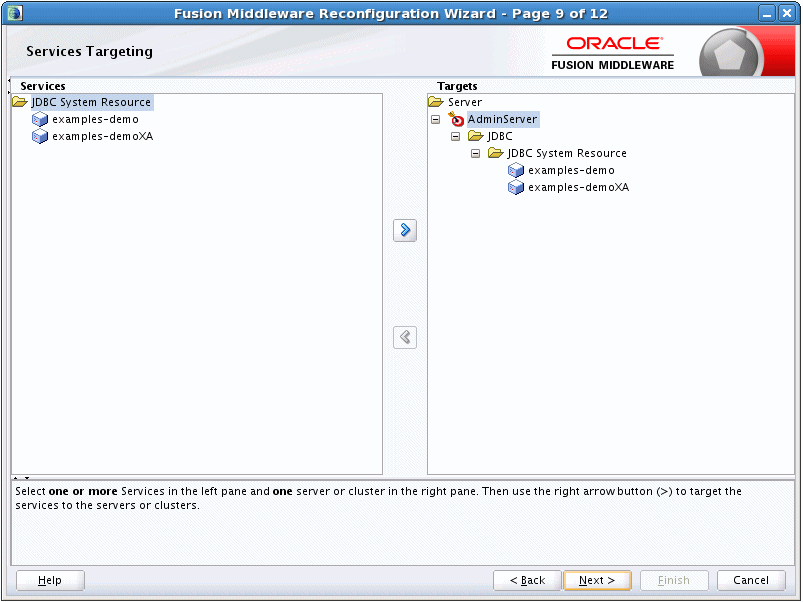Select examples-demo service in left pane
Screen dimensions: 803x602
tap(95, 119)
